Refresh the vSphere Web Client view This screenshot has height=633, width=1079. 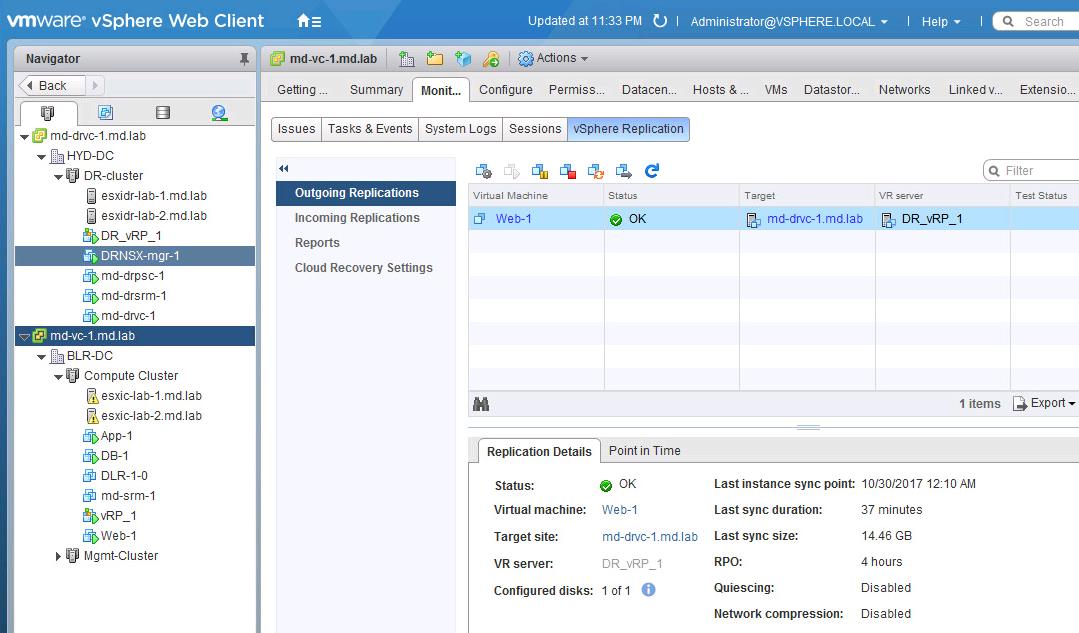660,21
